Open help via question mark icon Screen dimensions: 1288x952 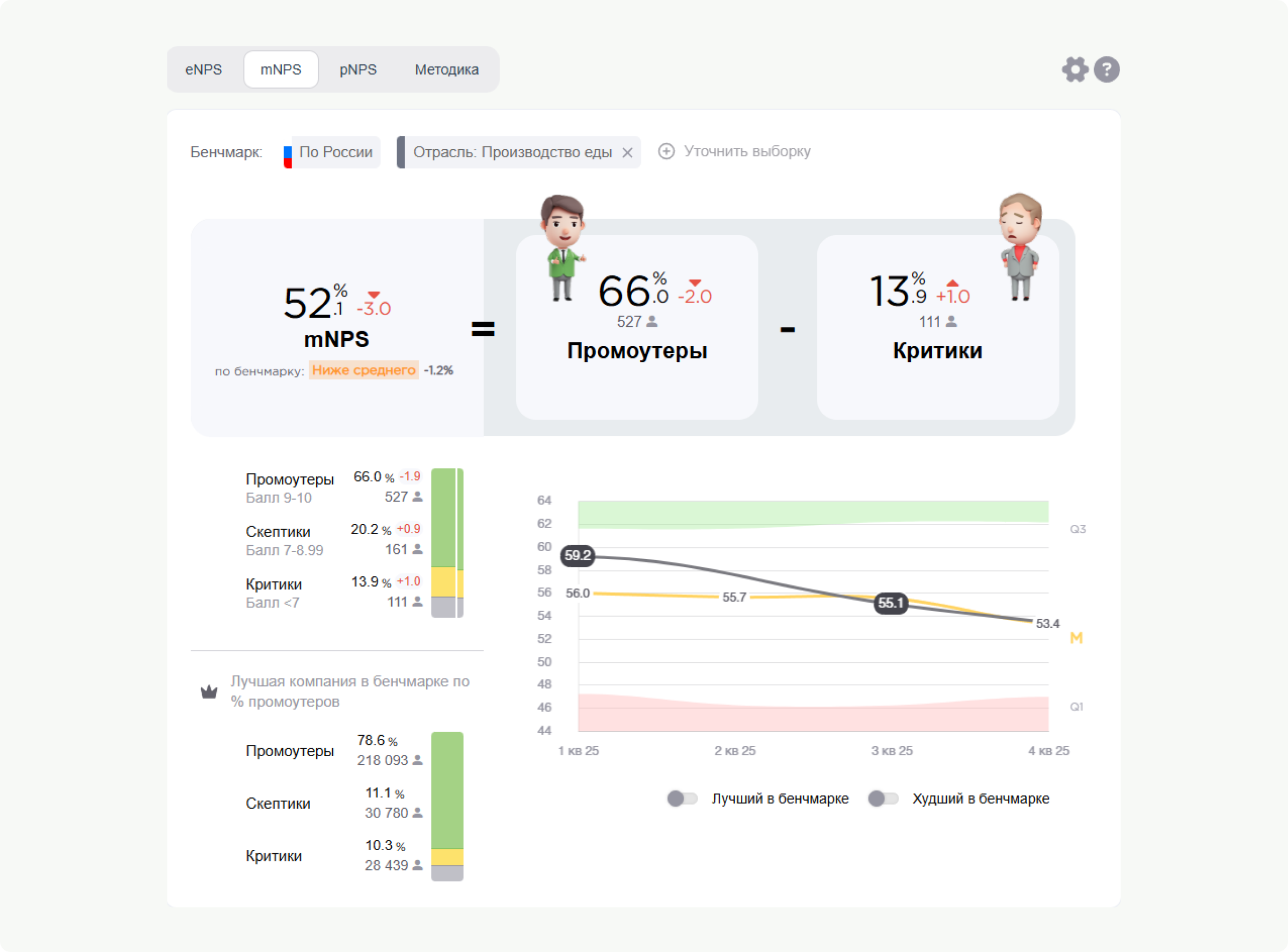point(1107,70)
